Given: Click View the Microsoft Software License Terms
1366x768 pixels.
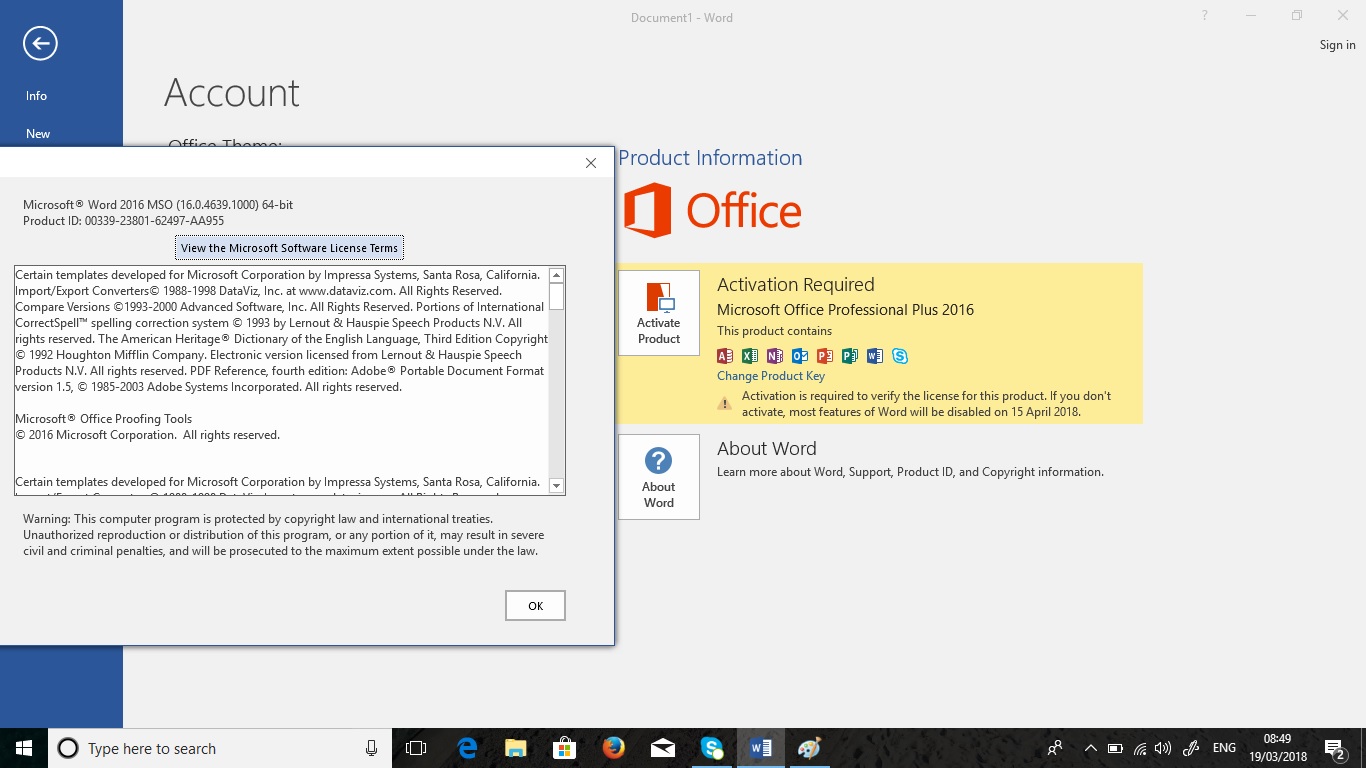Looking at the screenshot, I should tap(290, 248).
